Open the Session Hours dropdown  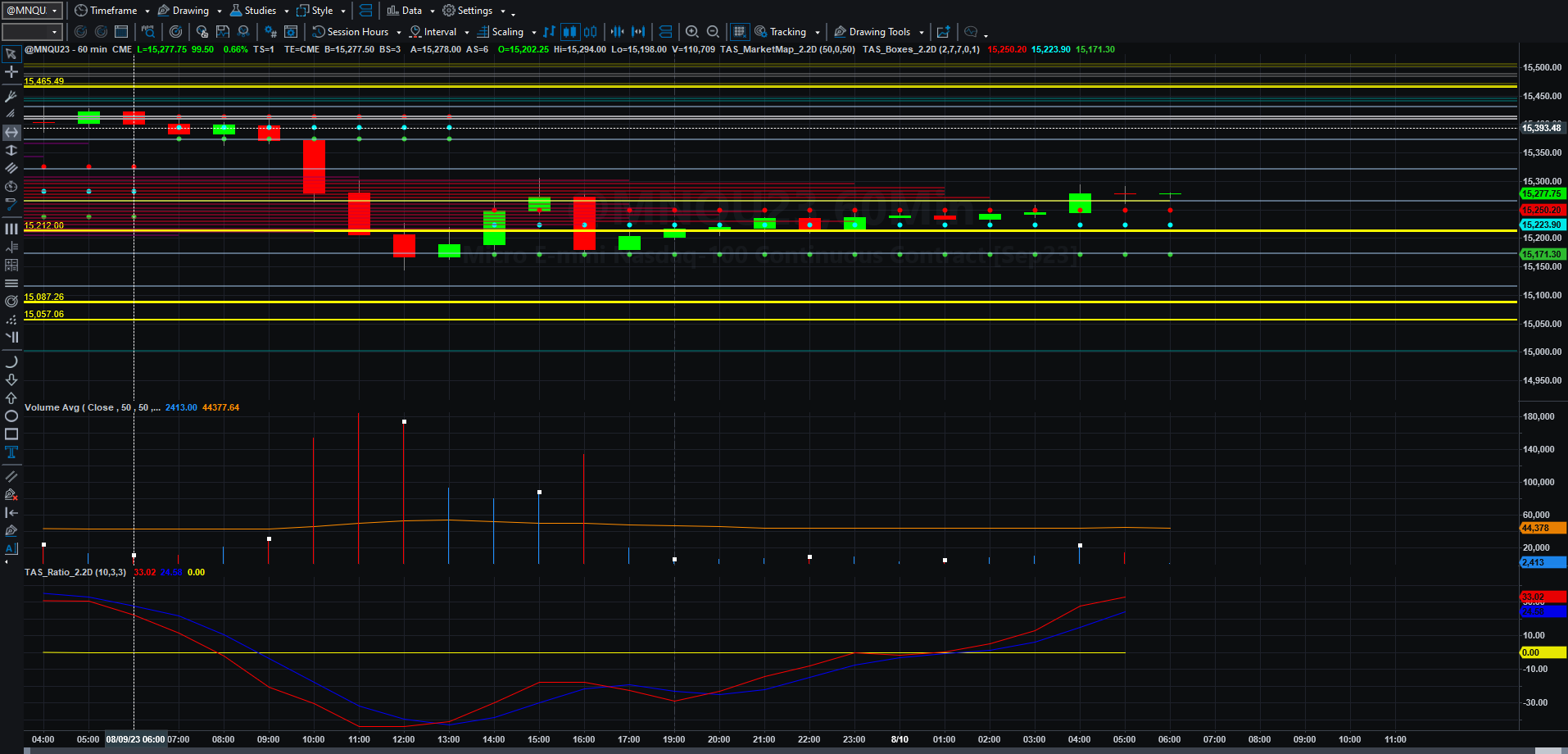(357, 32)
